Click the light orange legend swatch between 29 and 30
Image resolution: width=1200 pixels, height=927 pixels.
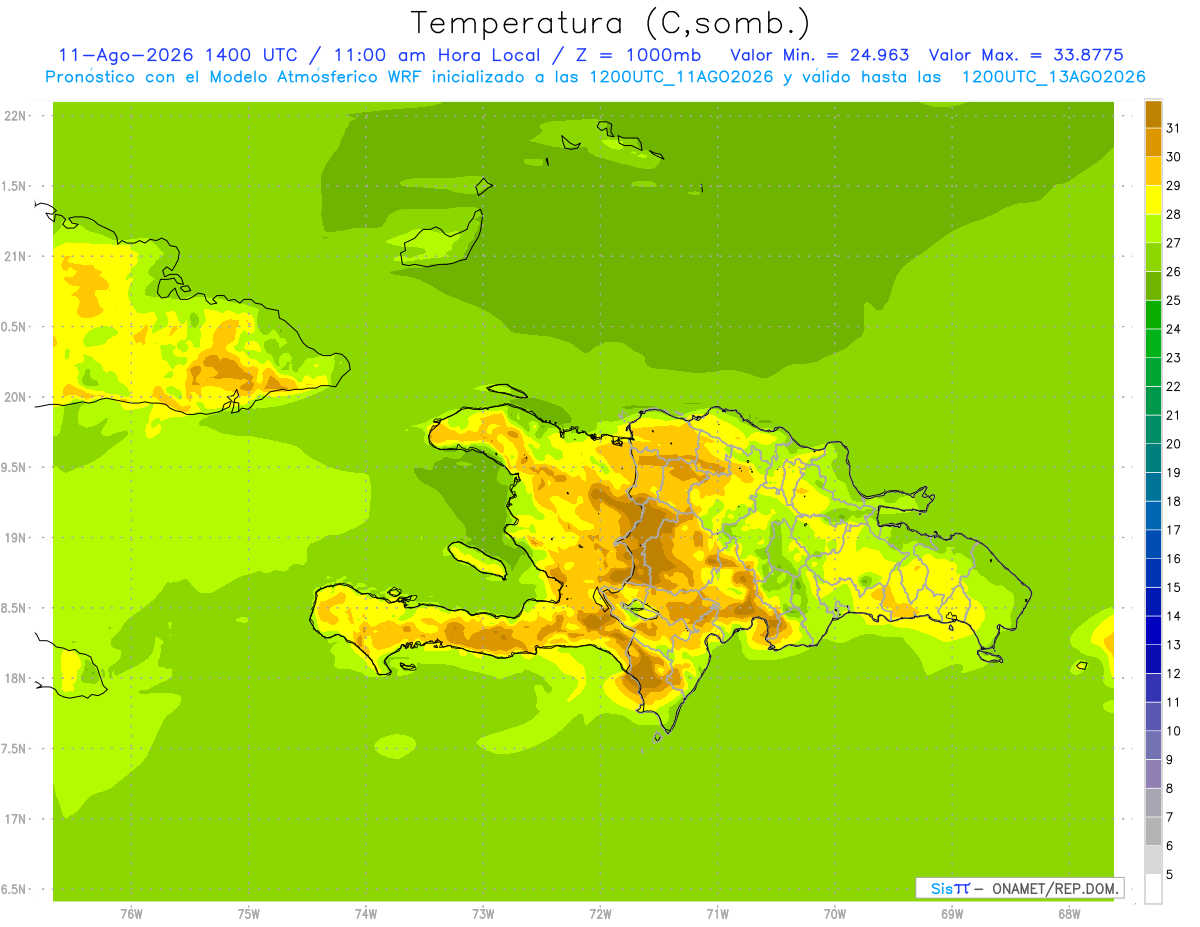1153,171
